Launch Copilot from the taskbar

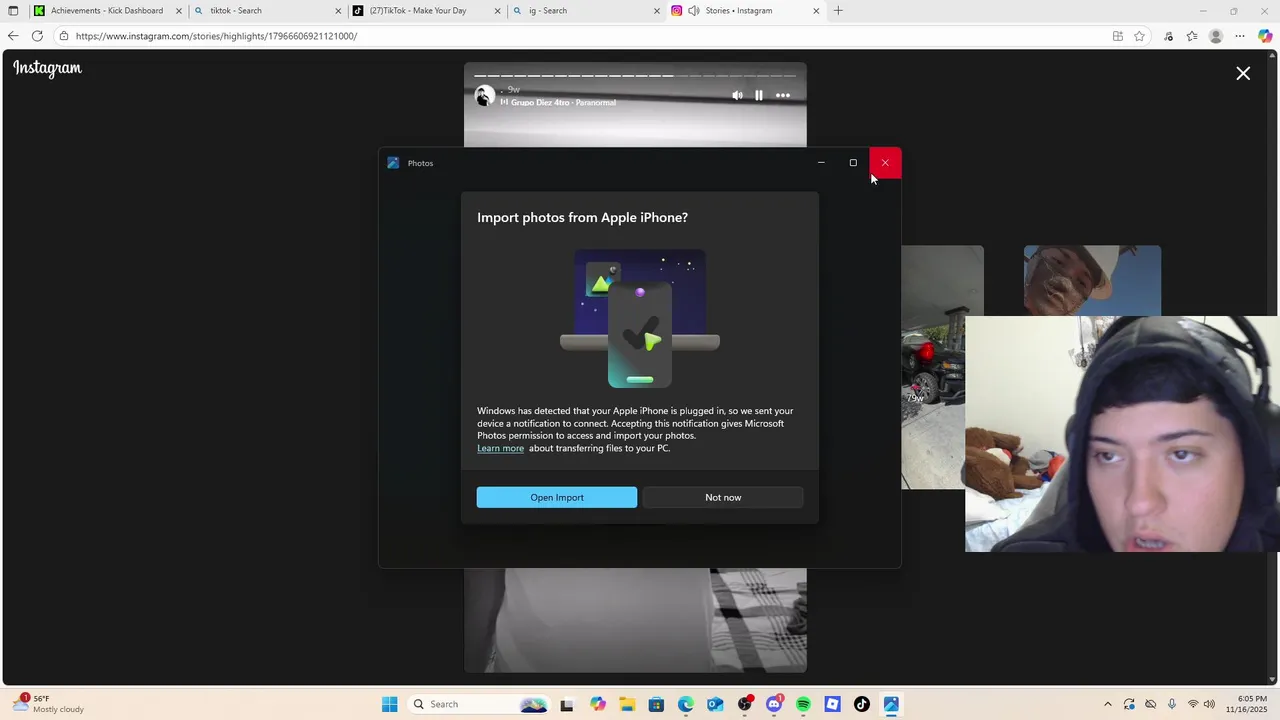pos(597,704)
